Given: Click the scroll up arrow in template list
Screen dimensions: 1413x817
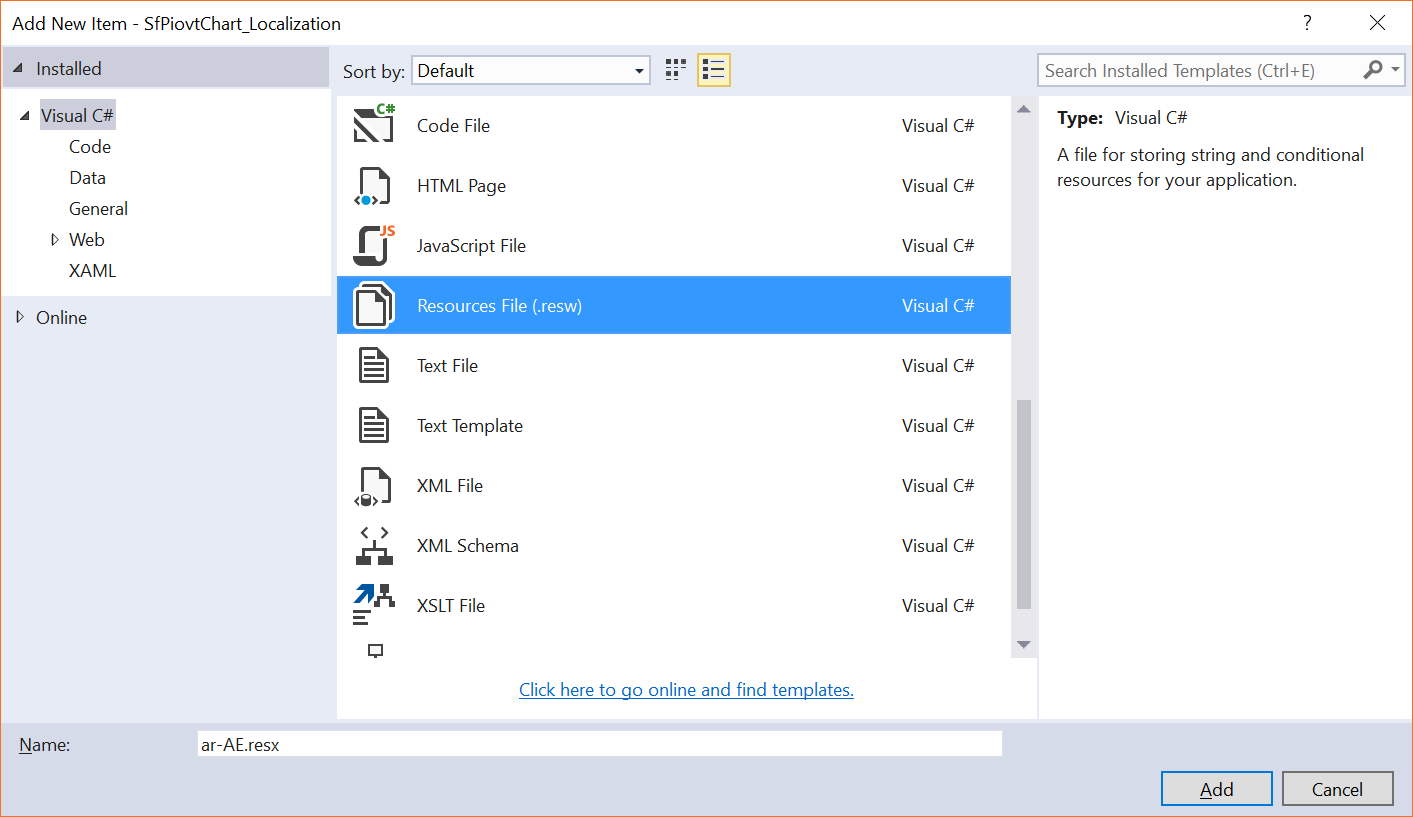Looking at the screenshot, I should click(x=1023, y=109).
